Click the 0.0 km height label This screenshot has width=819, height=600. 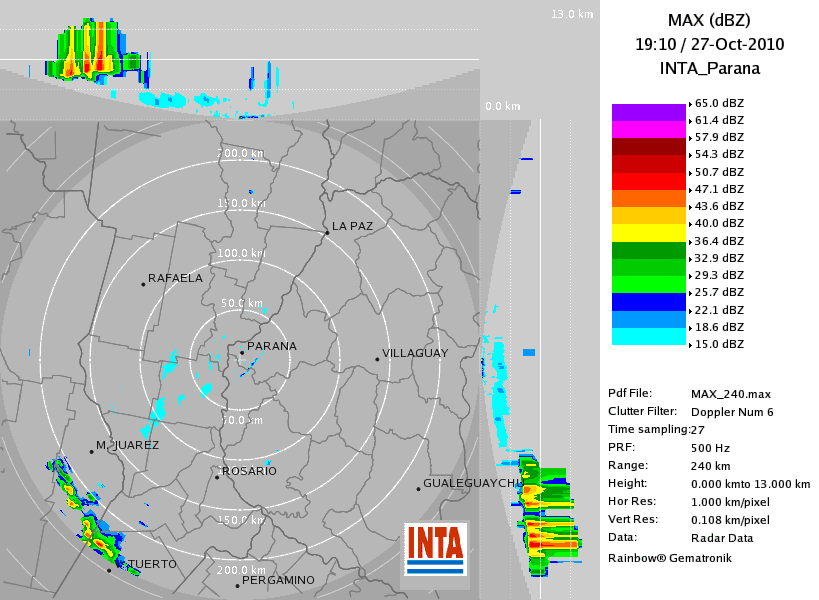point(502,106)
